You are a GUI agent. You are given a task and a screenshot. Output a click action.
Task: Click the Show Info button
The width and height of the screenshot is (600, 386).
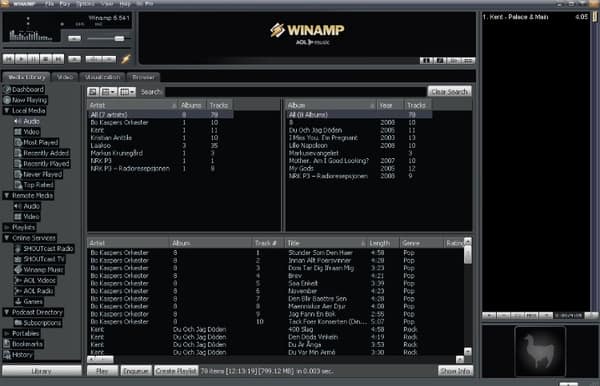[x=455, y=371]
